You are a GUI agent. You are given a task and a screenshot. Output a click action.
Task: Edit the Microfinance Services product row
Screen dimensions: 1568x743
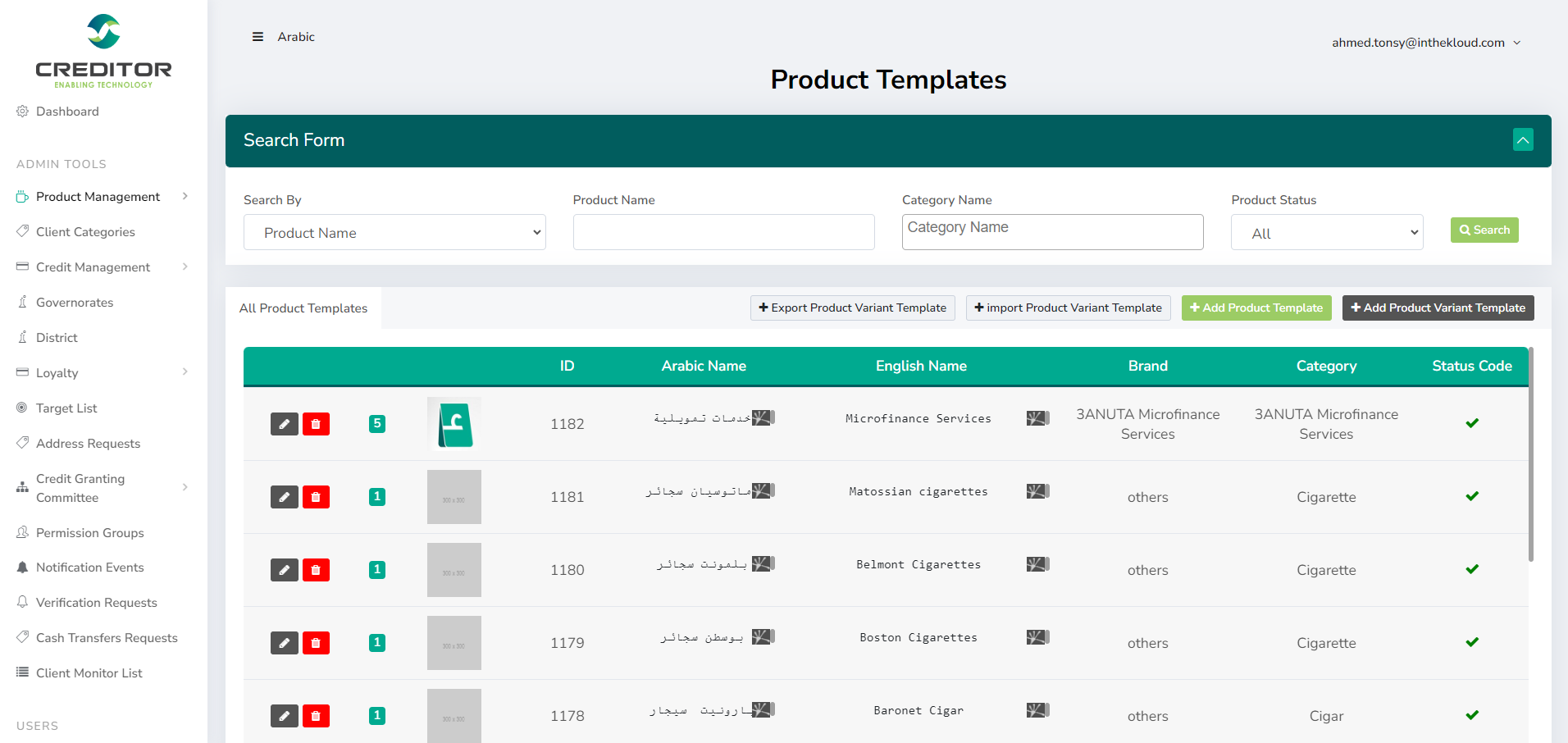[x=284, y=424]
